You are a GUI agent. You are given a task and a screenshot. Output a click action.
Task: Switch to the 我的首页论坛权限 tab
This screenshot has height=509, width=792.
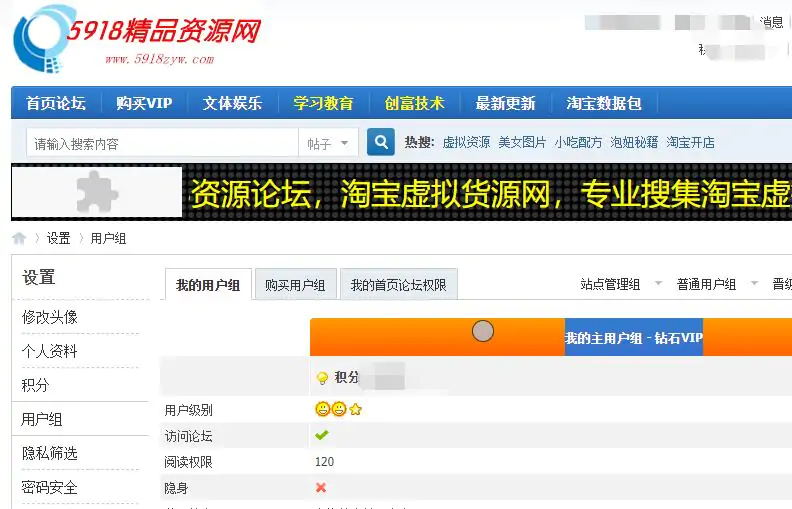pos(399,285)
